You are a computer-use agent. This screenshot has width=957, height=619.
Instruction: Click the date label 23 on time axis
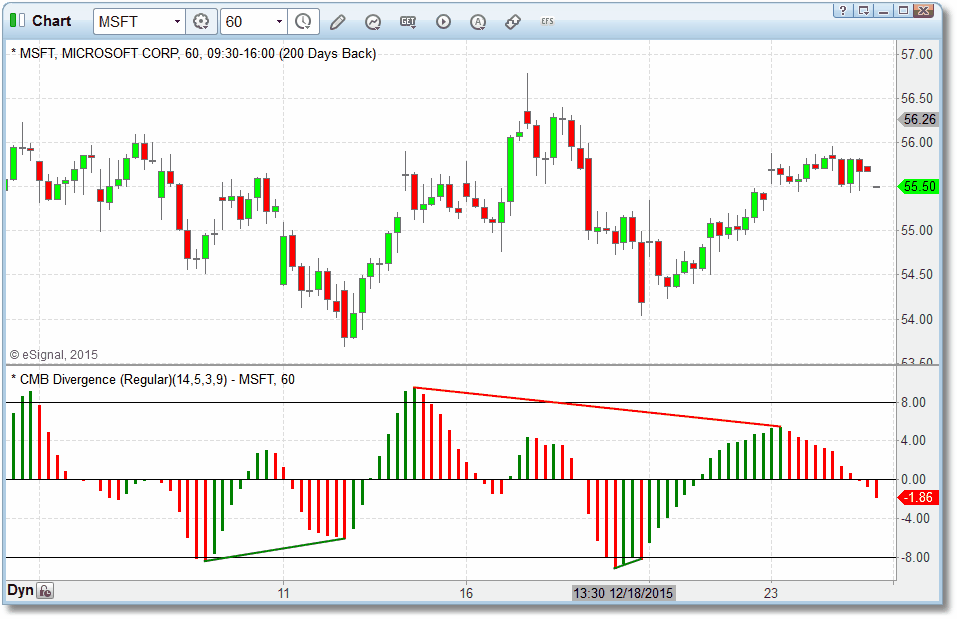click(x=771, y=593)
